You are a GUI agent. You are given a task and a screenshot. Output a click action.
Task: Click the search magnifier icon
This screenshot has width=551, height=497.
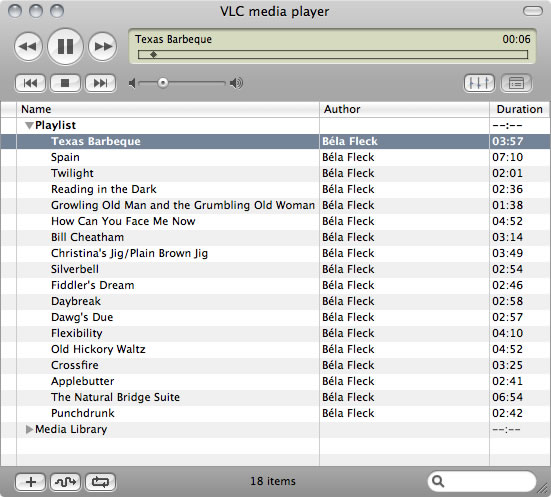point(438,481)
